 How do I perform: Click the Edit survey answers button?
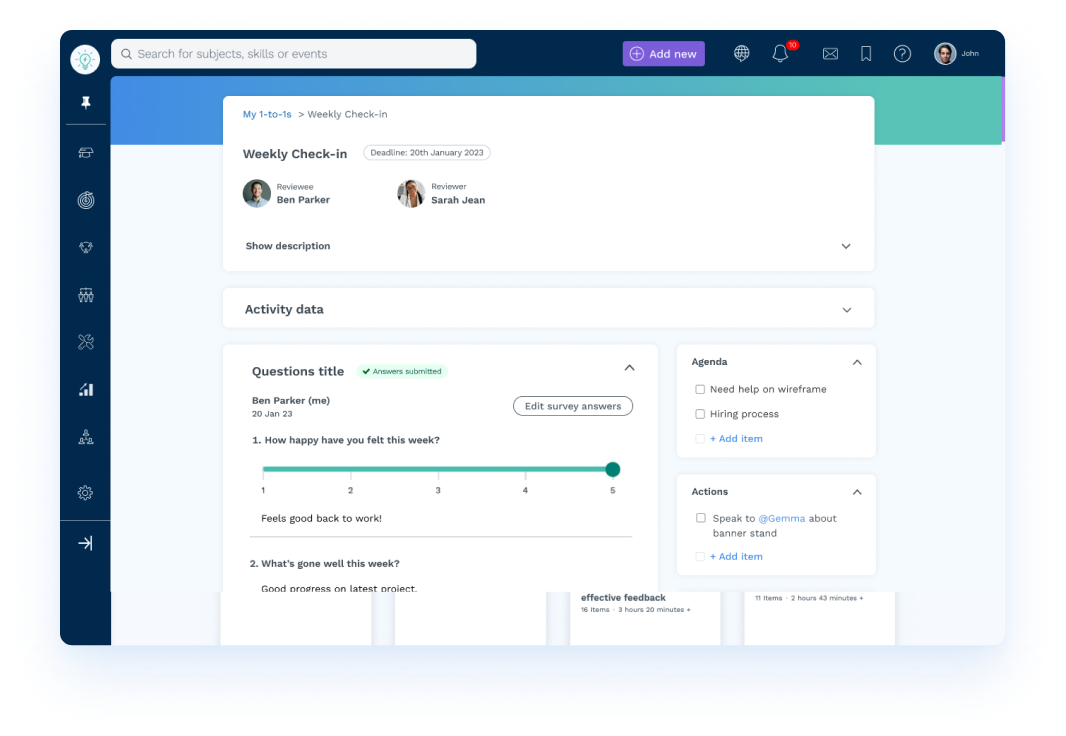(573, 406)
